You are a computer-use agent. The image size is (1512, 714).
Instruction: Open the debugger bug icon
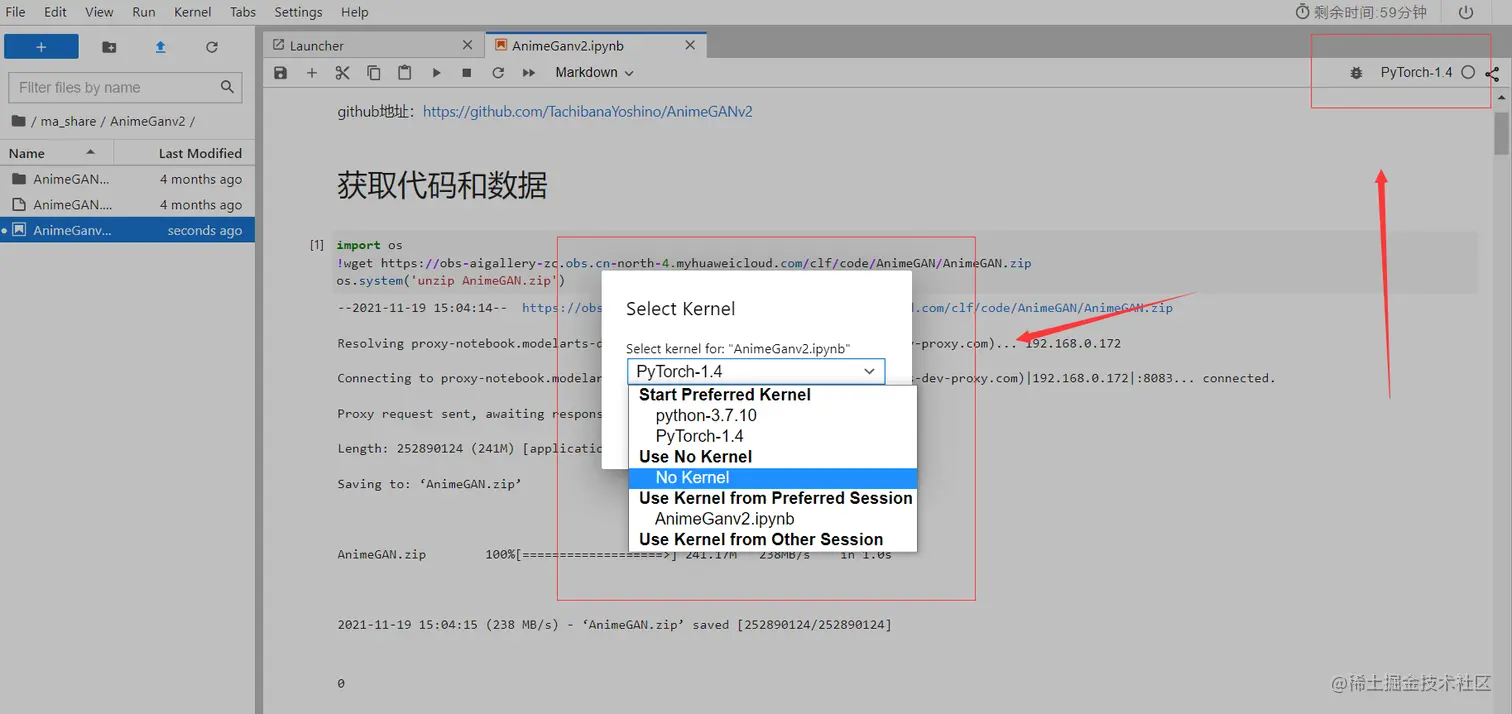tap(1356, 73)
